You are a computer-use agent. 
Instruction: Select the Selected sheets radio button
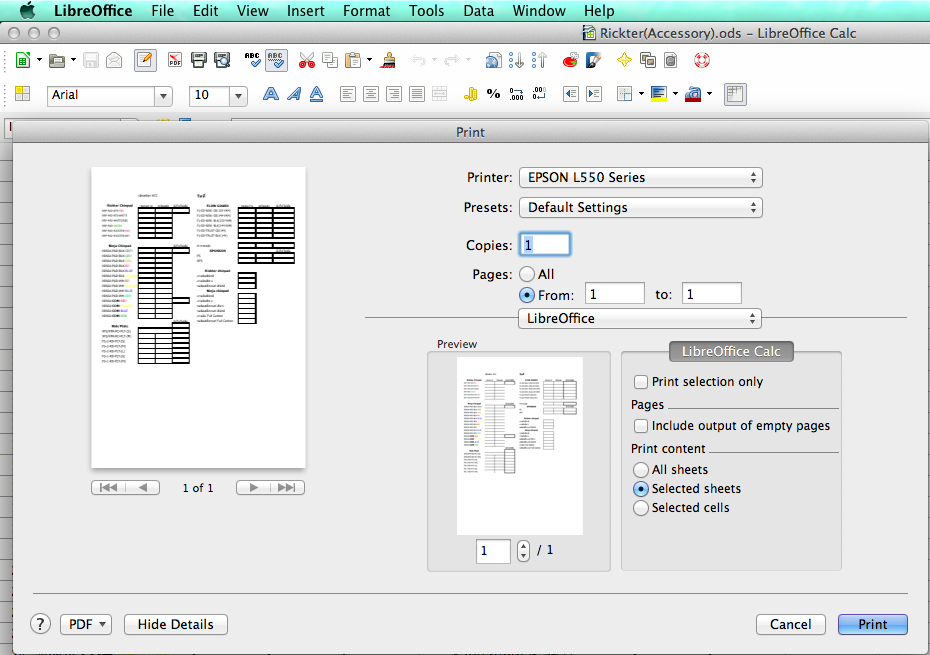[641, 488]
